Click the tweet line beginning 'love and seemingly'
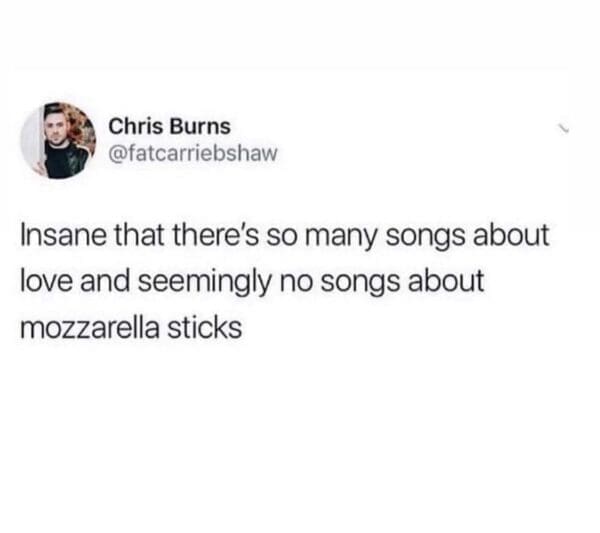 pyautogui.click(x=252, y=282)
